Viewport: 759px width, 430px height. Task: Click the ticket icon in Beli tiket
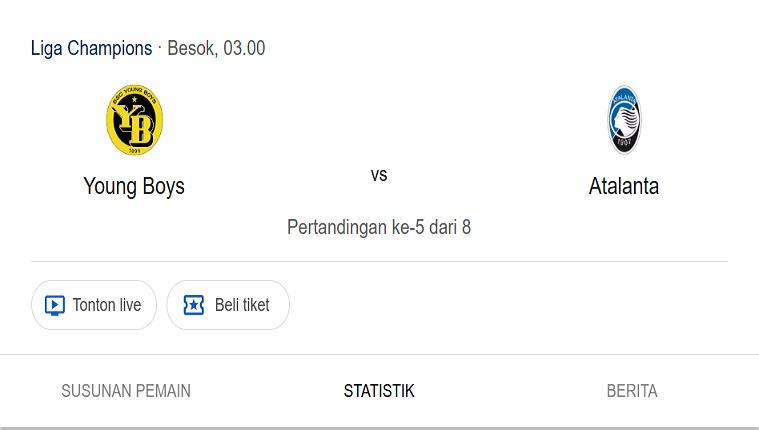click(194, 305)
